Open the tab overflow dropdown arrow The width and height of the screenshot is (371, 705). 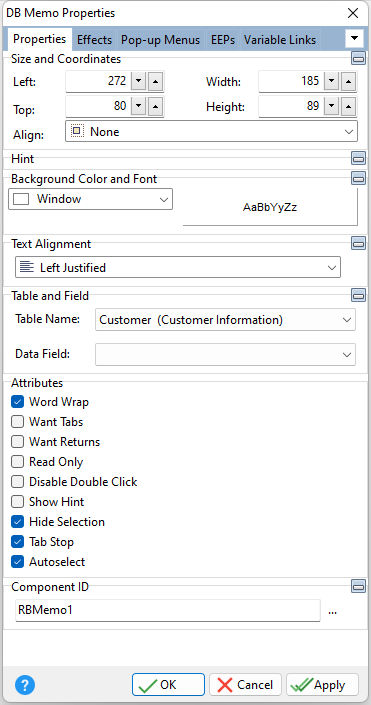click(x=354, y=39)
